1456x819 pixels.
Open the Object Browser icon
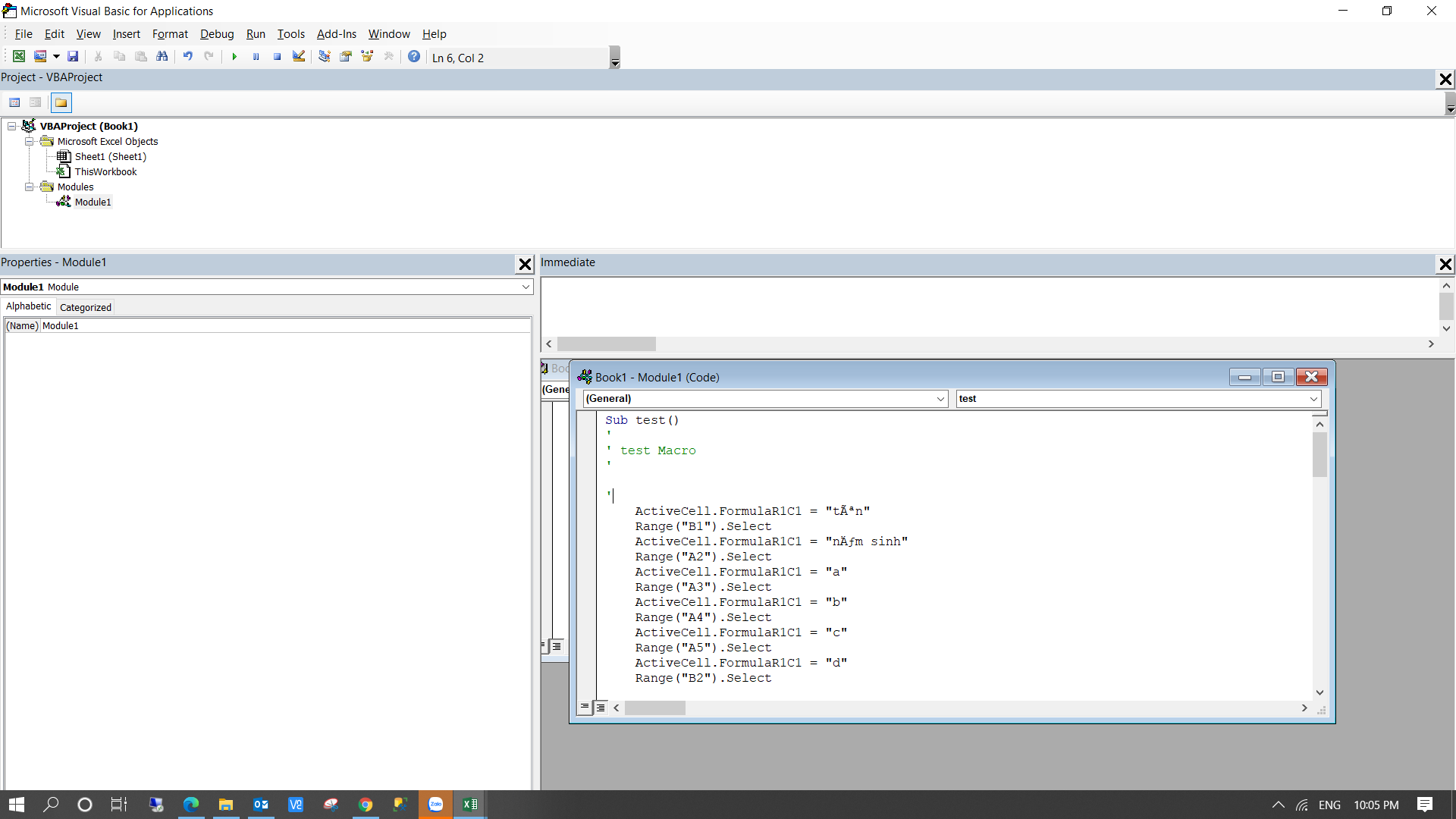tap(367, 57)
